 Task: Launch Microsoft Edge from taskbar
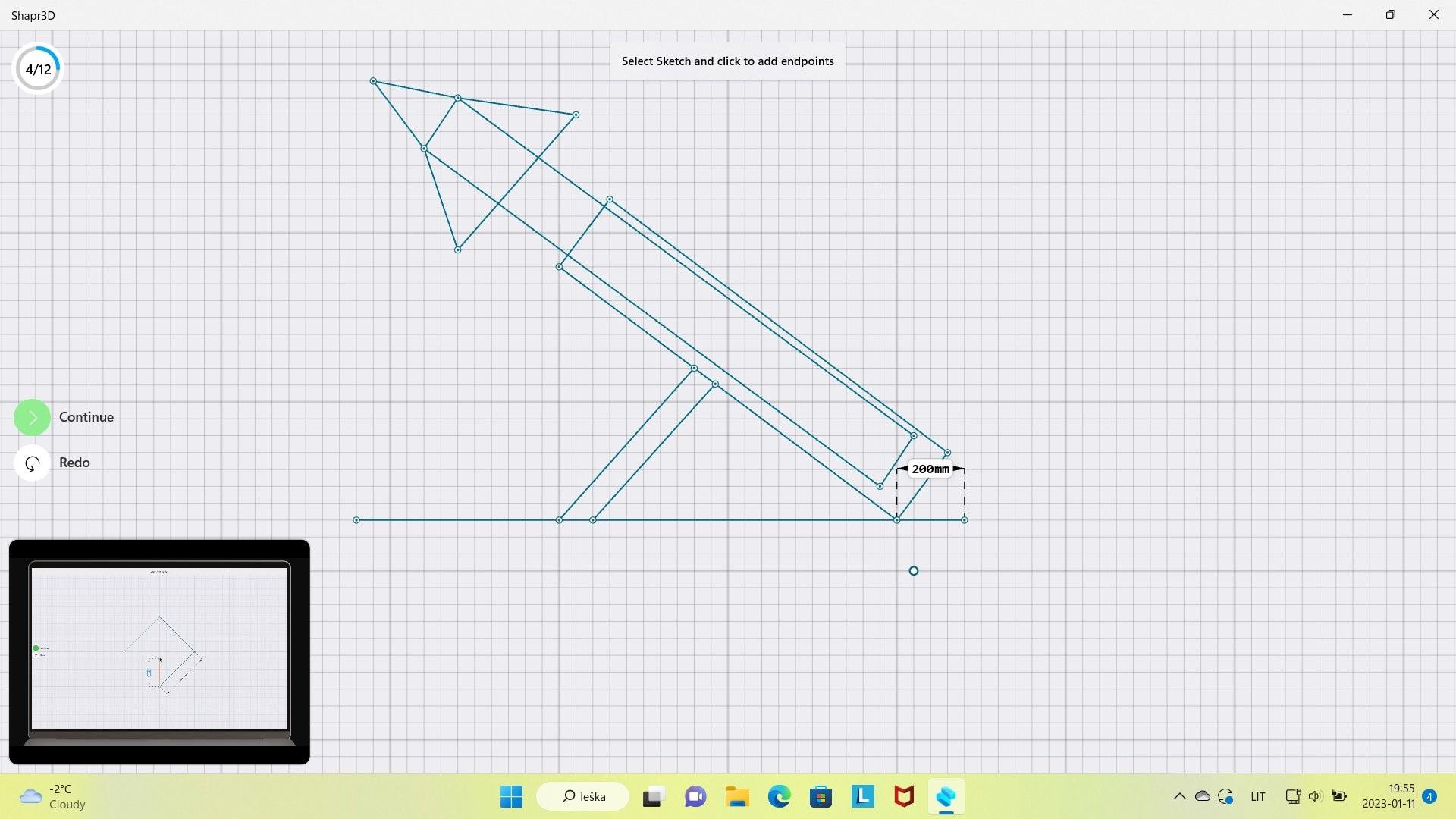click(779, 796)
